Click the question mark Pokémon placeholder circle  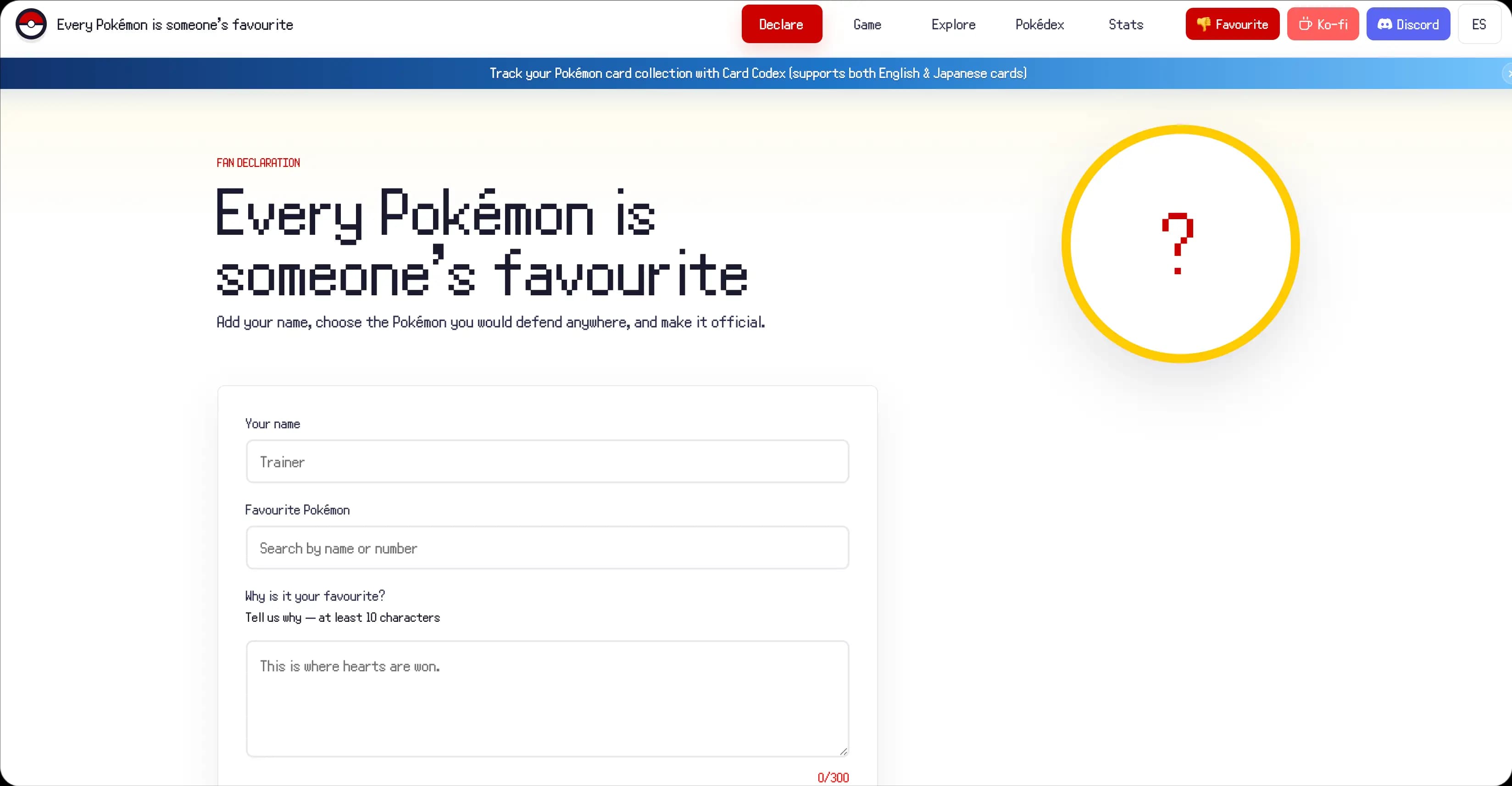point(1180,244)
